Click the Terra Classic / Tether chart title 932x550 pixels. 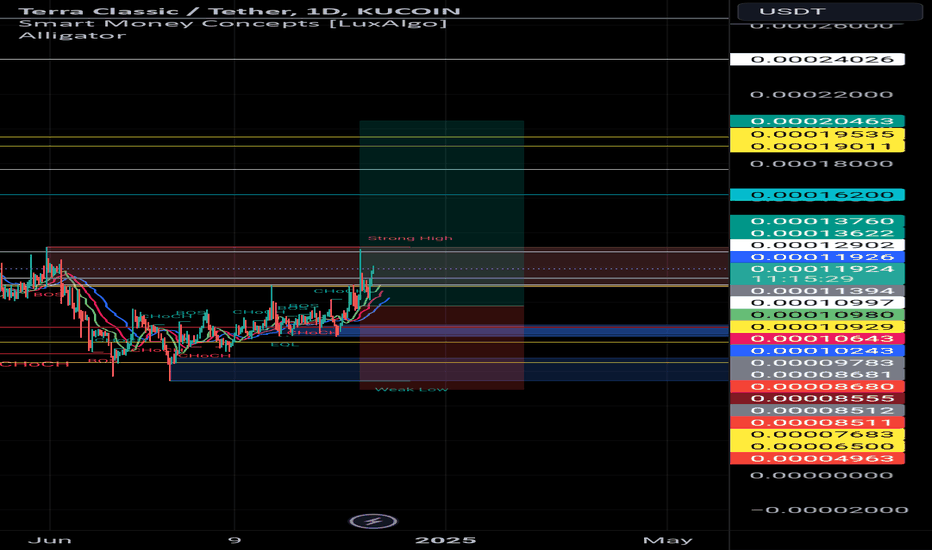240,11
